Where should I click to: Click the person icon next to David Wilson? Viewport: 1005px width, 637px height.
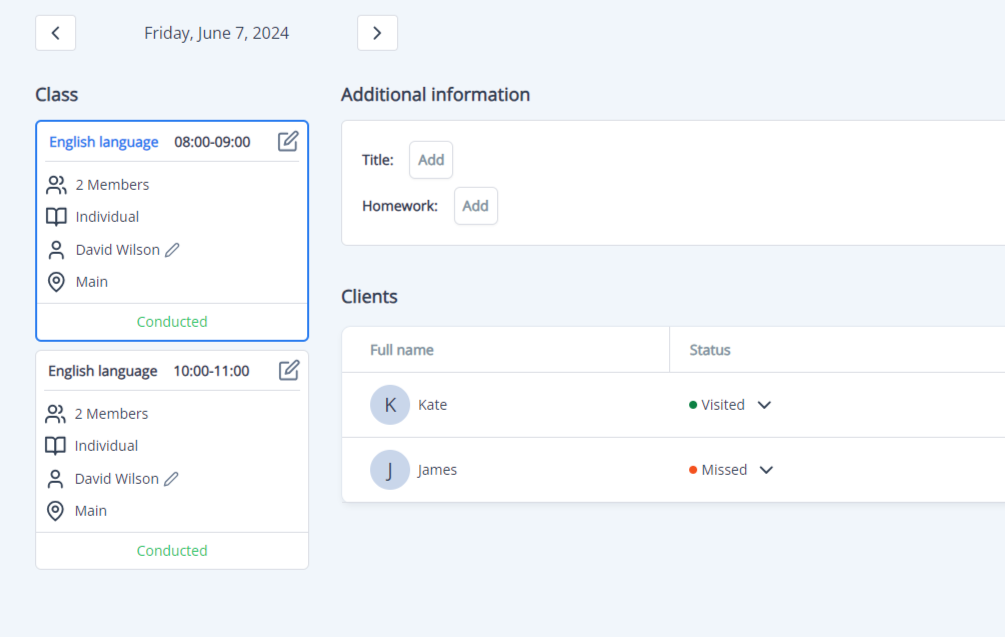point(56,249)
